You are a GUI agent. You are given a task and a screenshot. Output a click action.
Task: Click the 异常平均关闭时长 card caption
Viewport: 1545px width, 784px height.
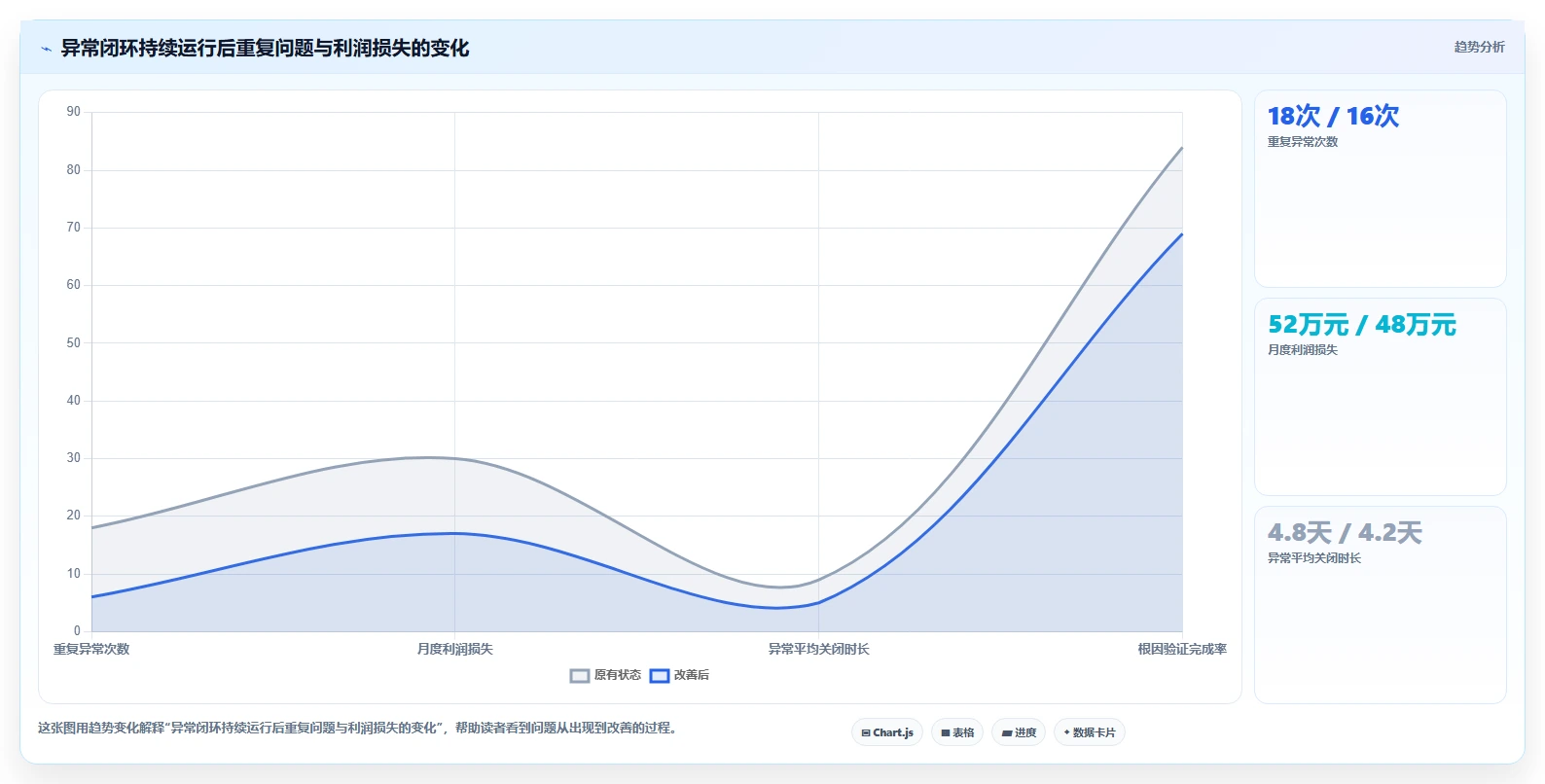click(x=1314, y=558)
